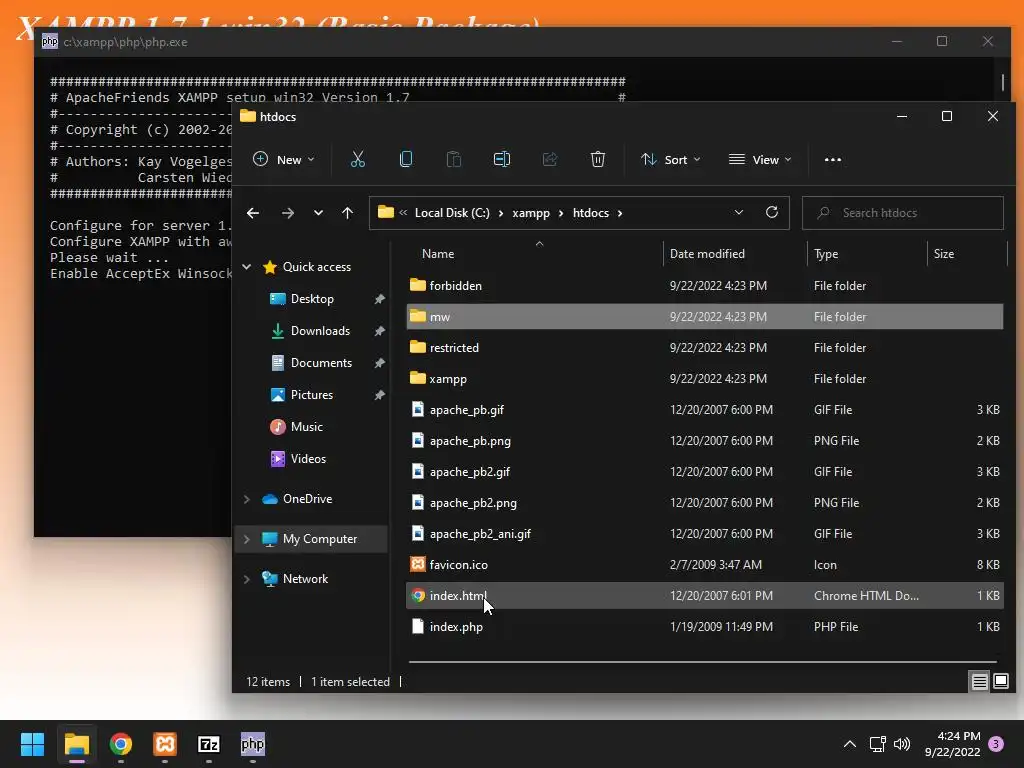The image size is (1024, 768).
Task: Click the Search htdocs input field
Action: pos(903,213)
